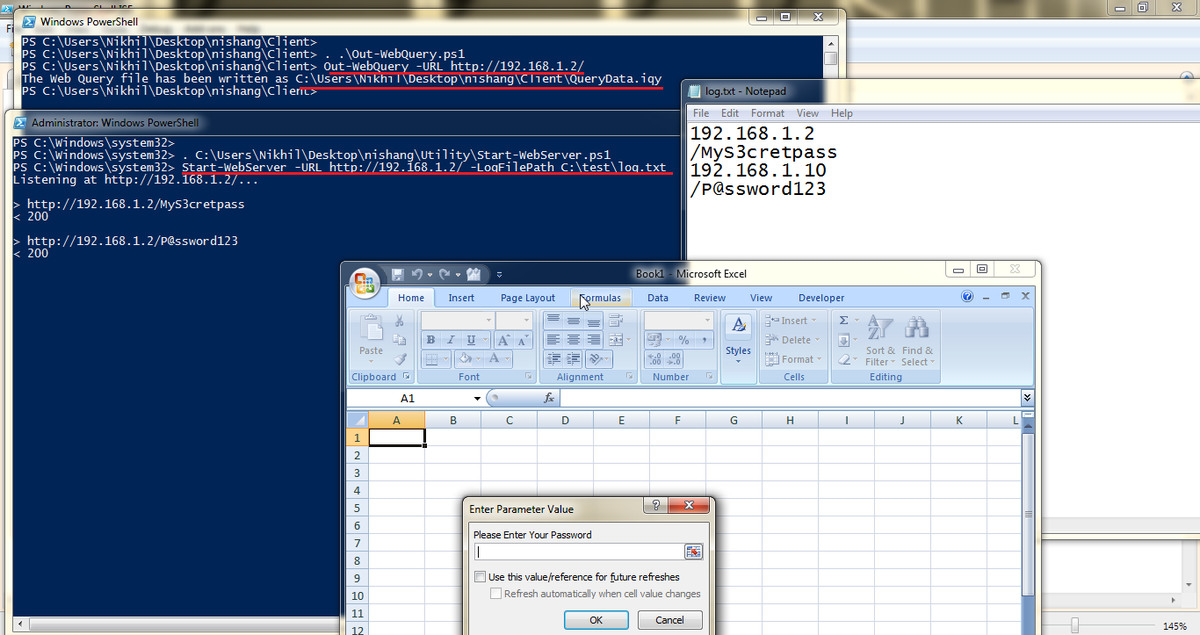Check Use this value/reference for future refreshes

pos(479,577)
